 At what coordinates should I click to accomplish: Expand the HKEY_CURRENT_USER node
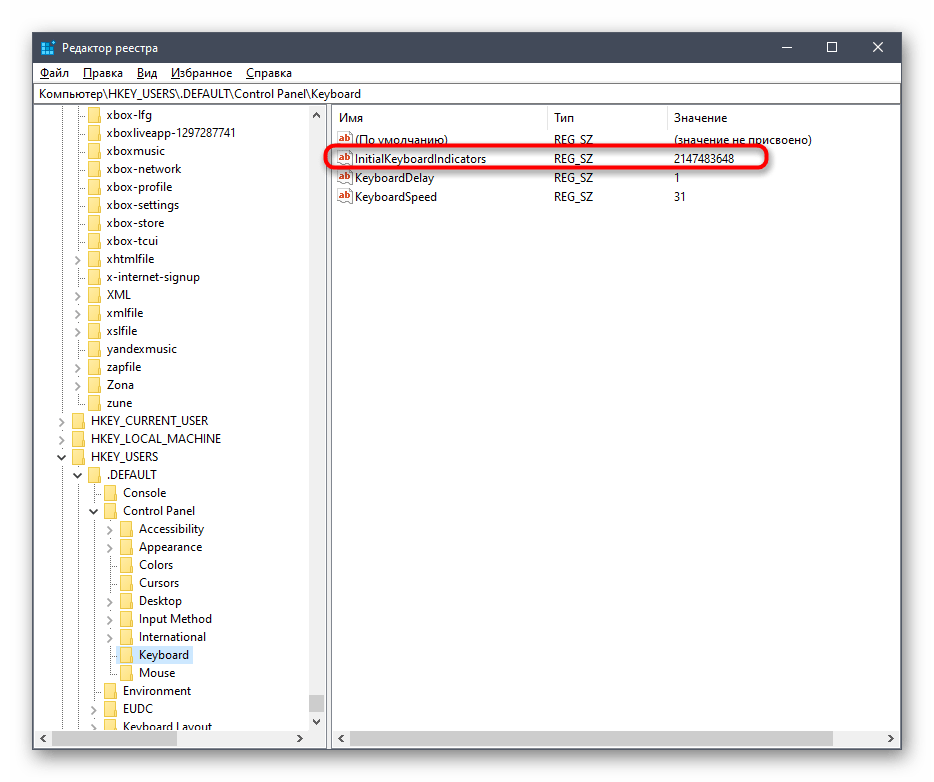(x=62, y=421)
